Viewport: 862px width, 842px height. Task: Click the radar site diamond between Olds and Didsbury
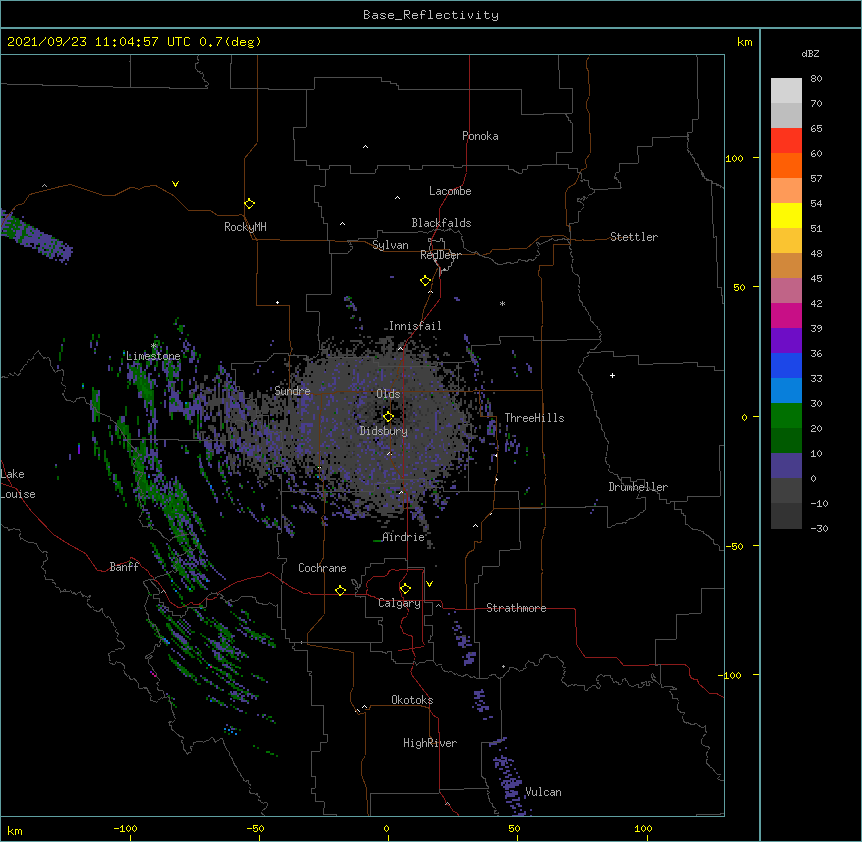click(x=388, y=417)
